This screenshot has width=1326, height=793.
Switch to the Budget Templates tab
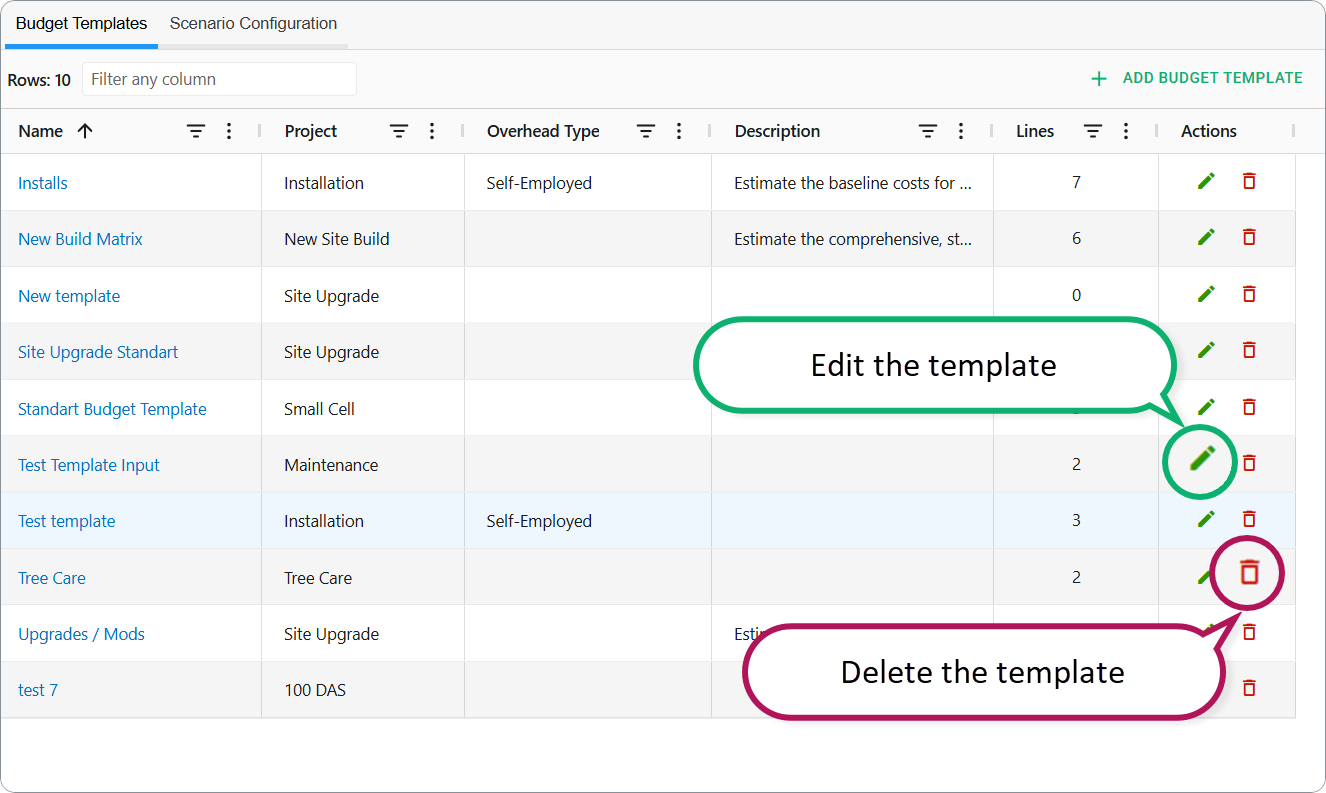pos(81,23)
